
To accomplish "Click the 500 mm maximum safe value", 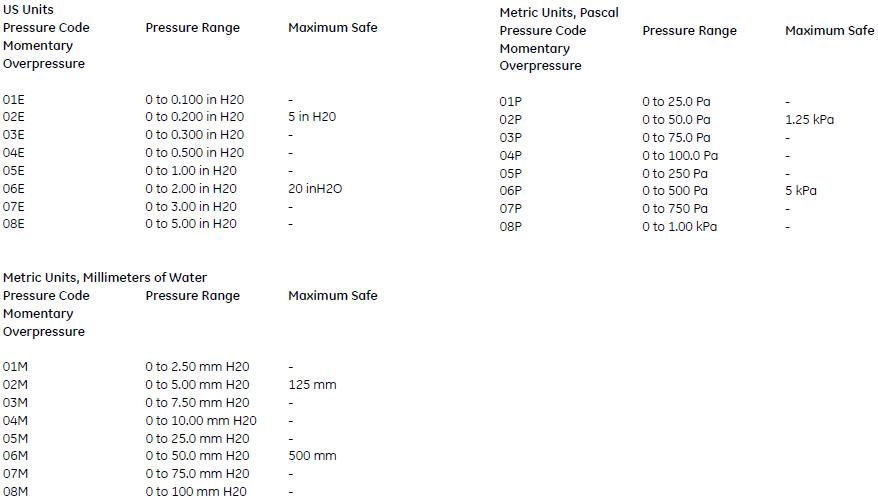I will [312, 455].
